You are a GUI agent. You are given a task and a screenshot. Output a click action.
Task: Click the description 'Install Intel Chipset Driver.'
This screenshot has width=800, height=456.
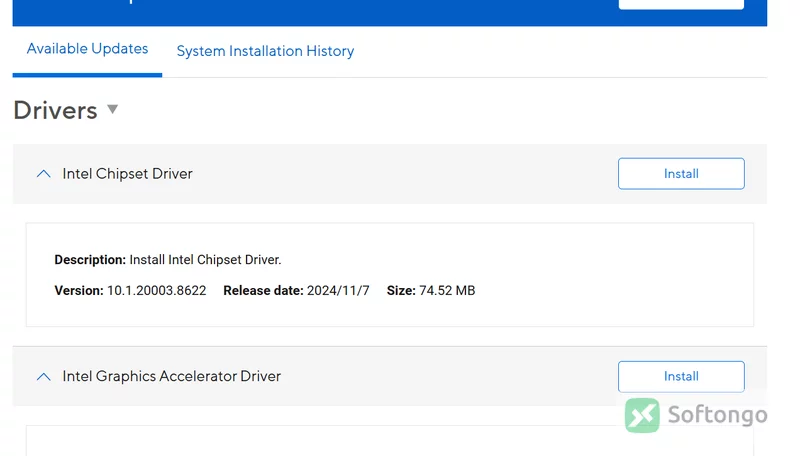[x=205, y=260]
